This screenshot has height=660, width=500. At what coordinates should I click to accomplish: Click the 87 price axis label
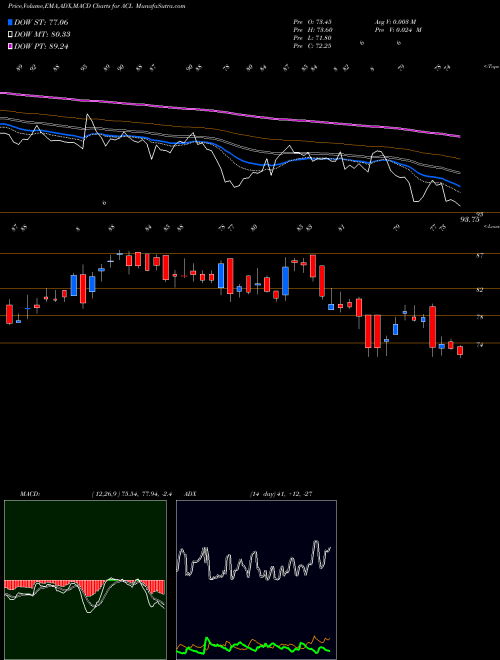click(x=479, y=255)
